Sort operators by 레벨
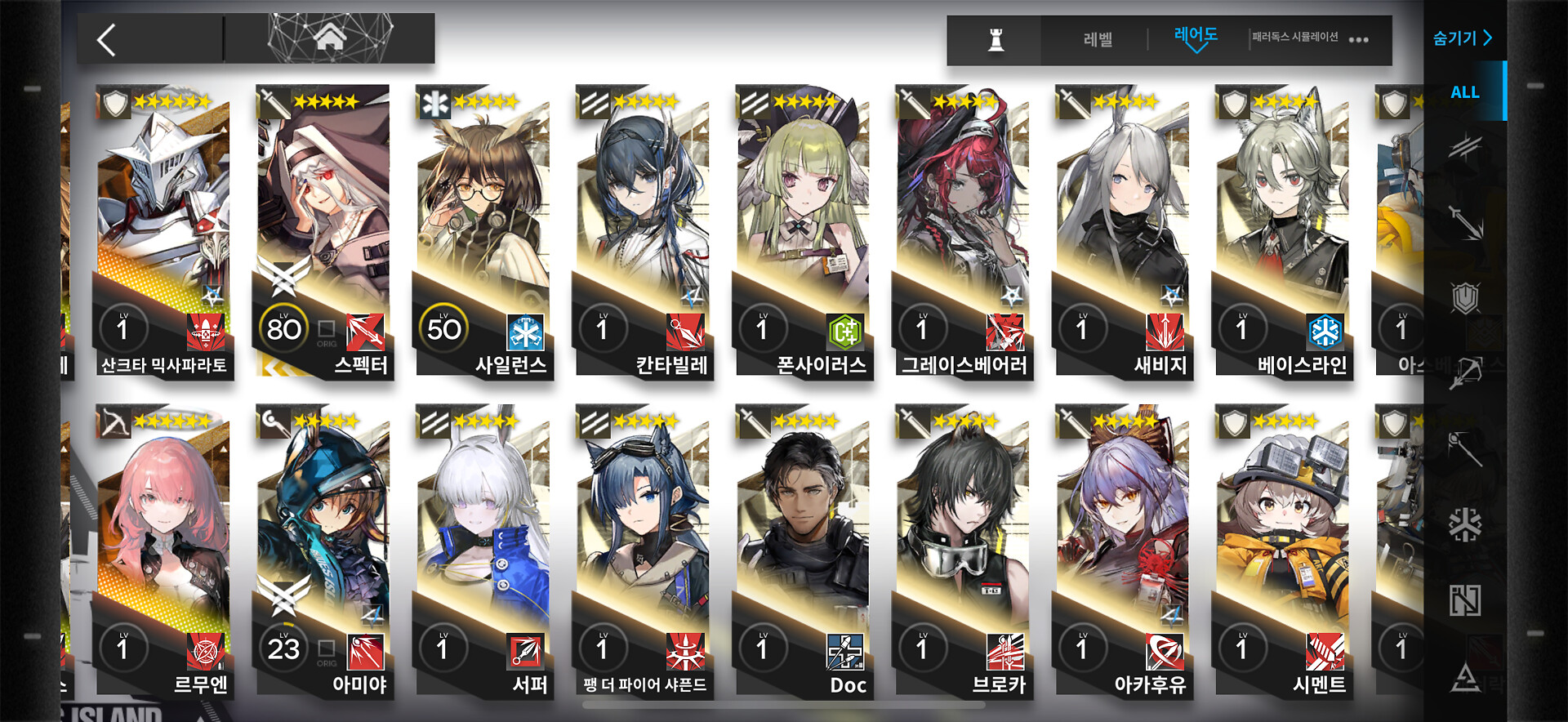This screenshot has width=1568, height=722. point(1098,39)
